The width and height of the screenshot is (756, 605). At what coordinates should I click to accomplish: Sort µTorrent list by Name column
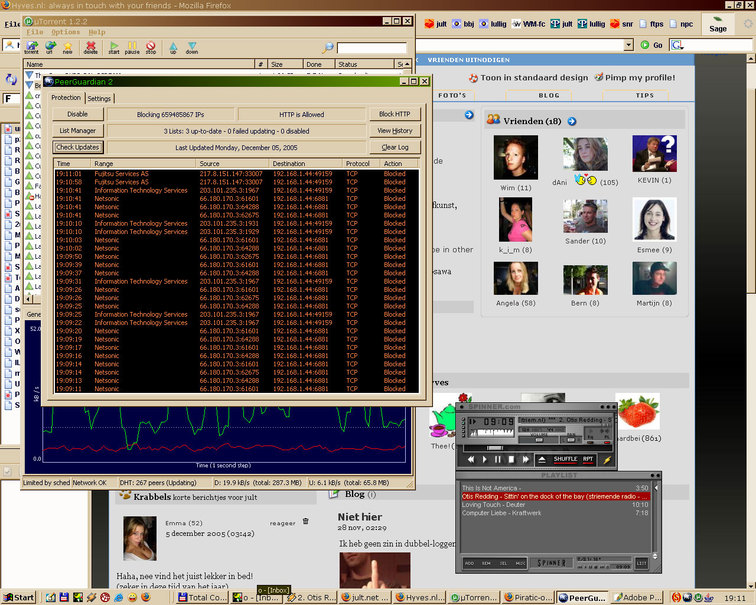click(139, 64)
